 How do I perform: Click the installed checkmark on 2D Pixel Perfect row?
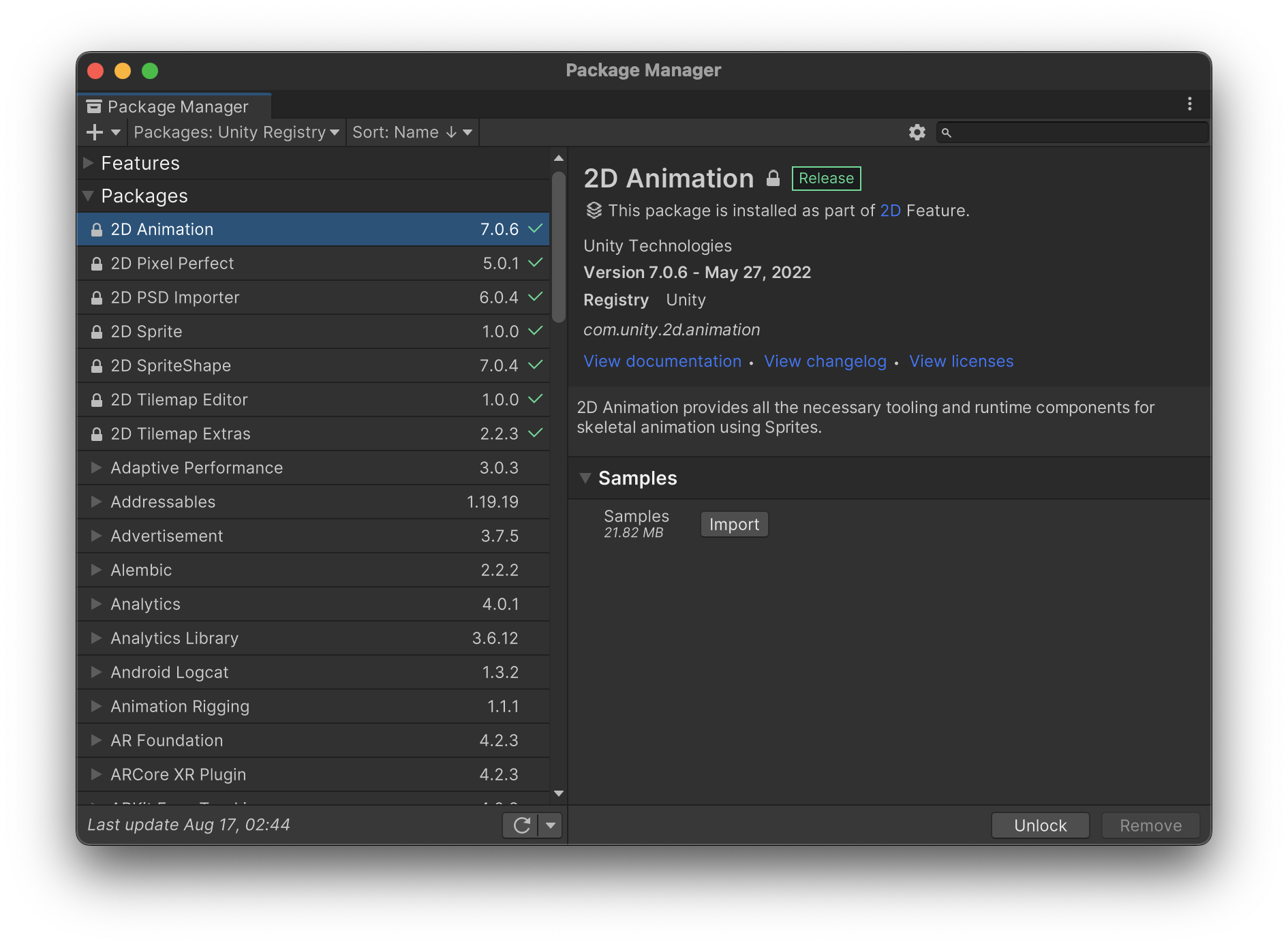click(536, 262)
